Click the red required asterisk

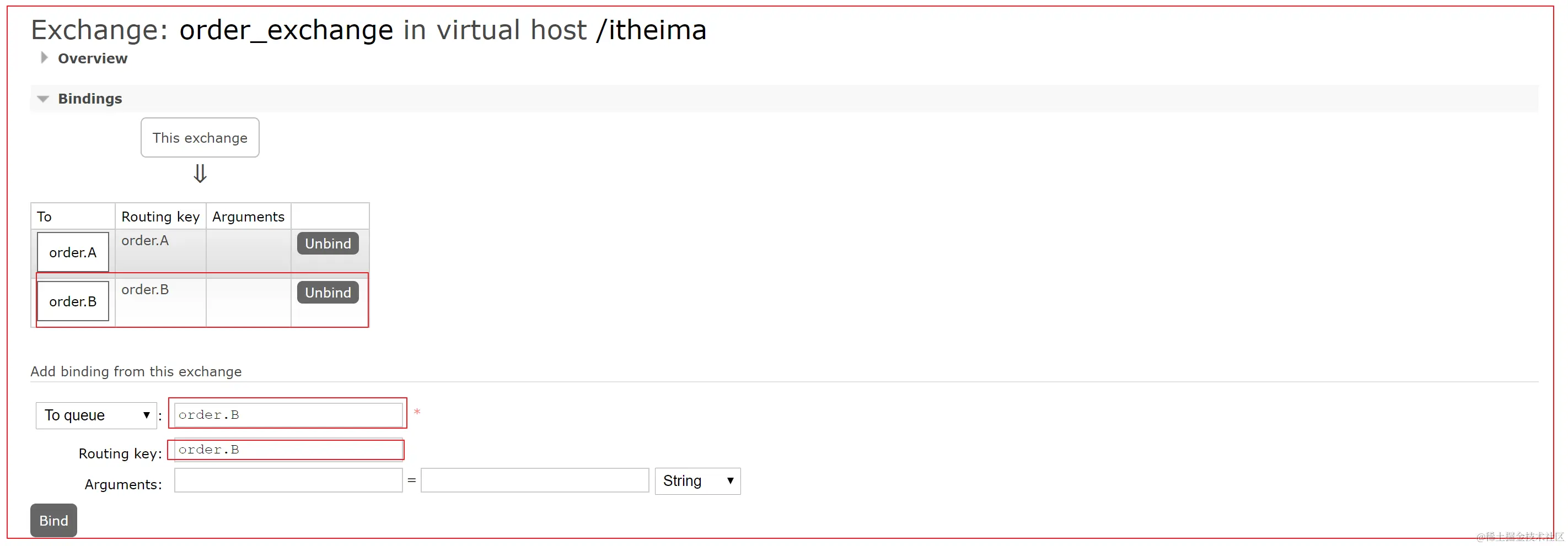point(417,413)
